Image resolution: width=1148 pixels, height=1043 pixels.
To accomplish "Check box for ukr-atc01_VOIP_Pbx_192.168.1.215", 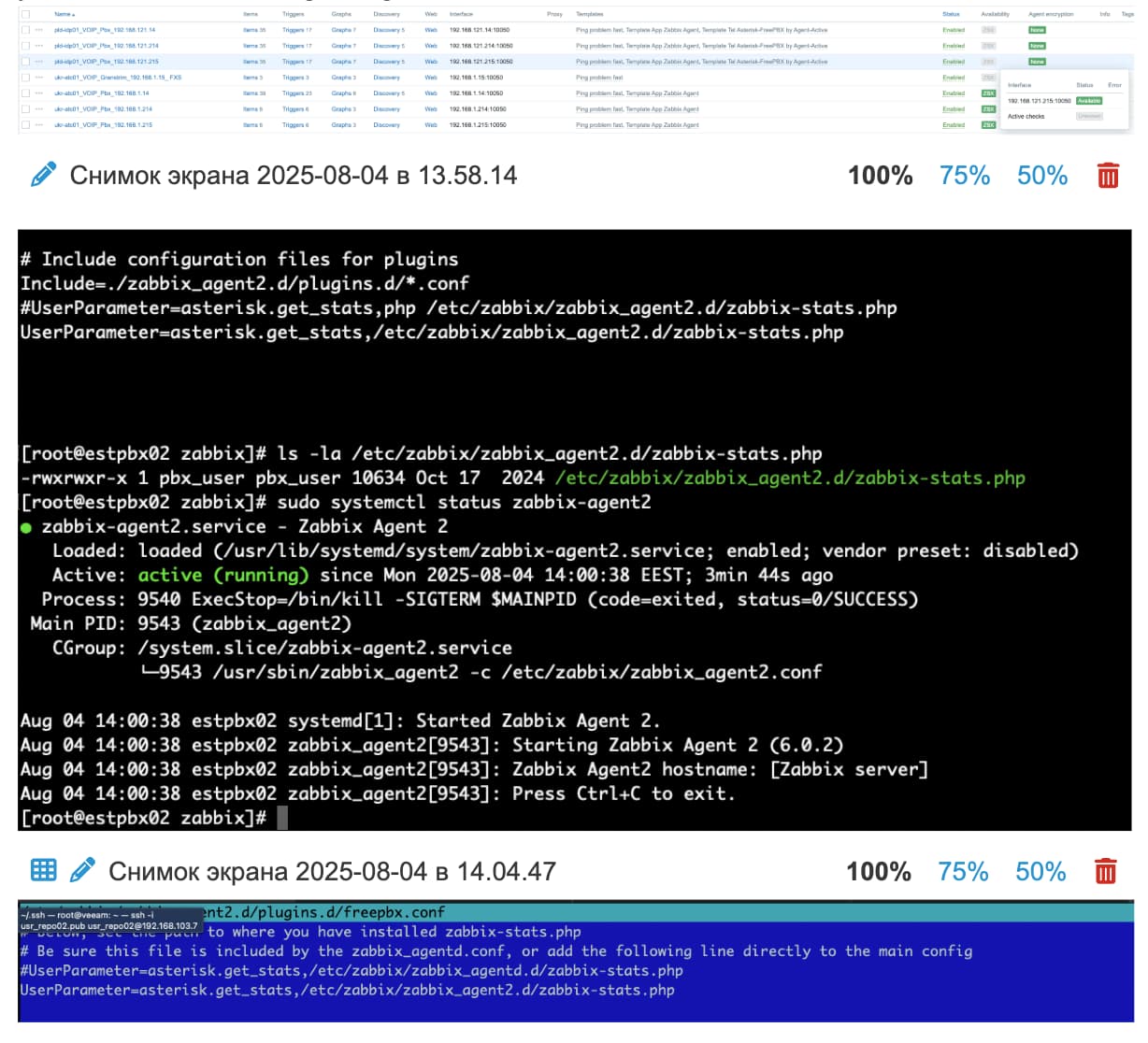I will tap(25, 125).
